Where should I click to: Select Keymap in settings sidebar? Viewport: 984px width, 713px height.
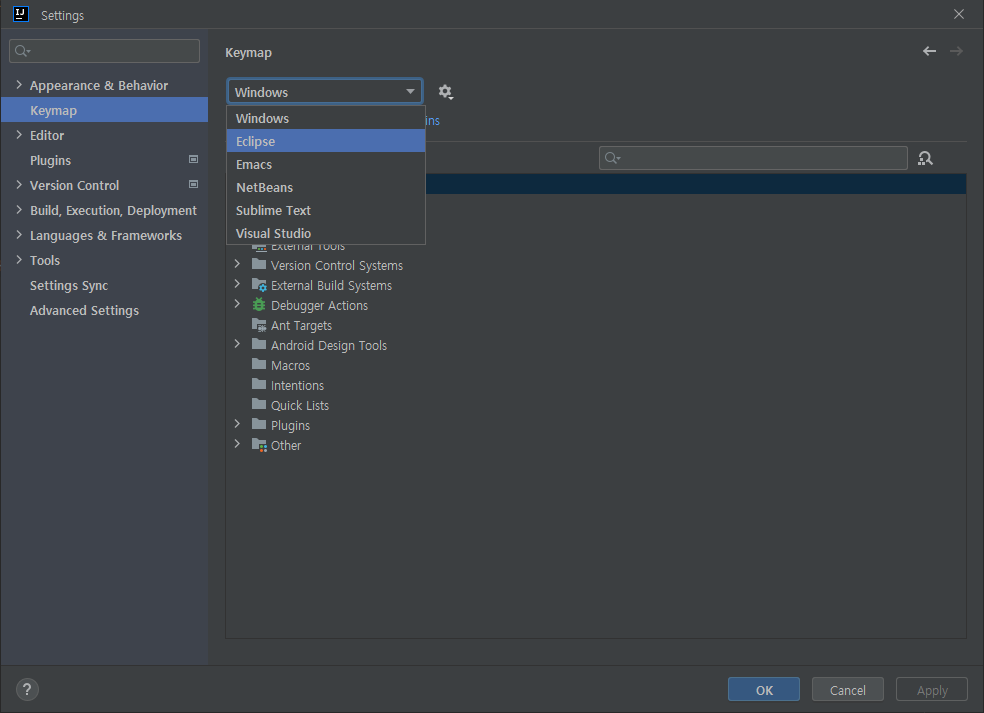[104, 110]
